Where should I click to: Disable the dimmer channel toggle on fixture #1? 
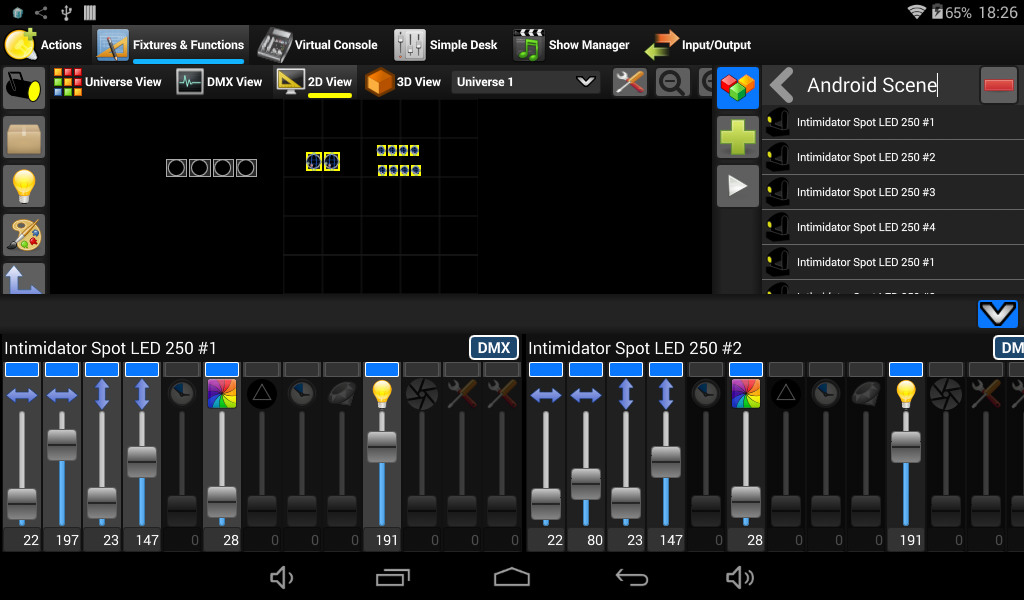tap(382, 370)
